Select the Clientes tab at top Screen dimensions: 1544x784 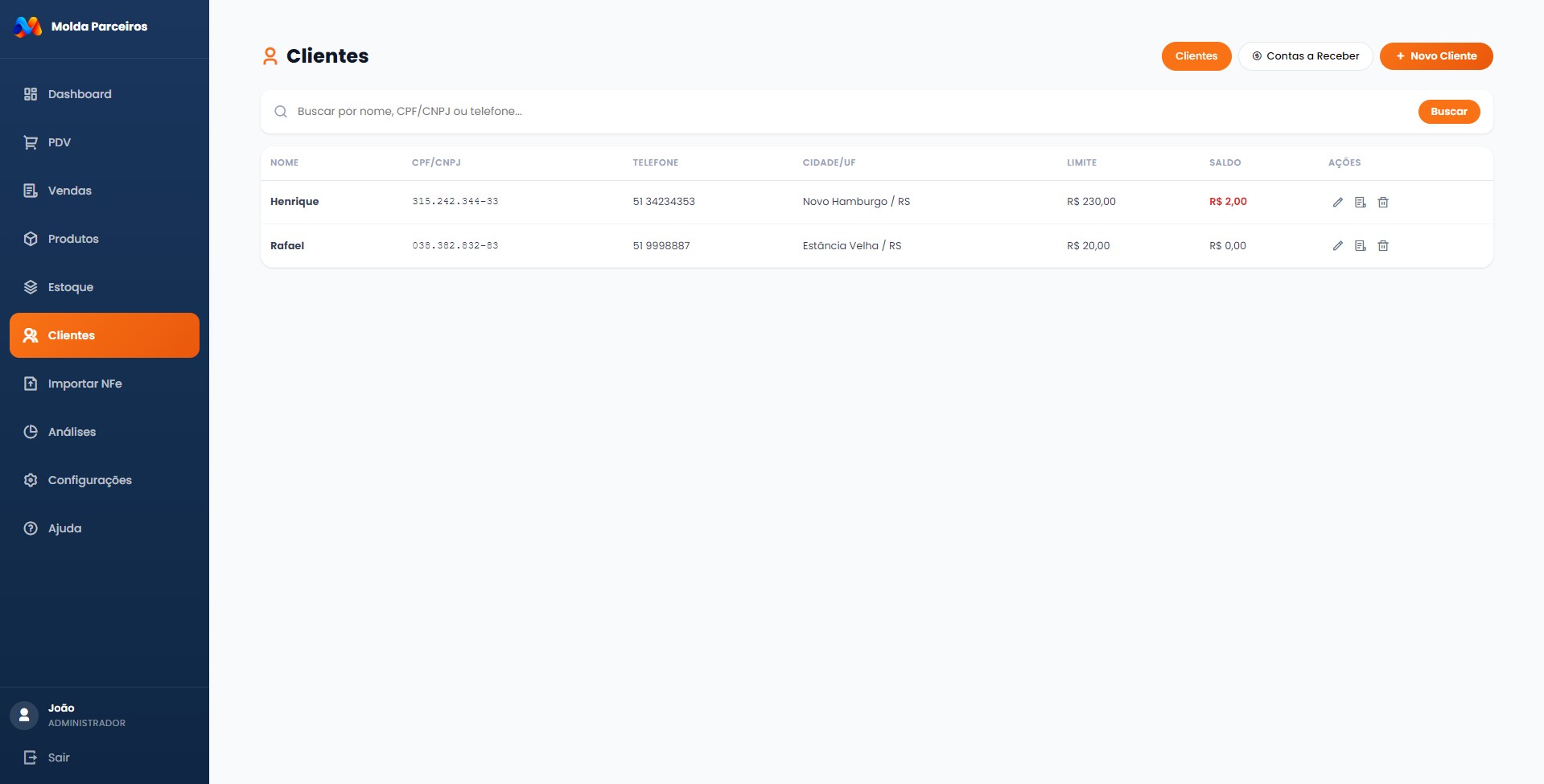[1196, 56]
